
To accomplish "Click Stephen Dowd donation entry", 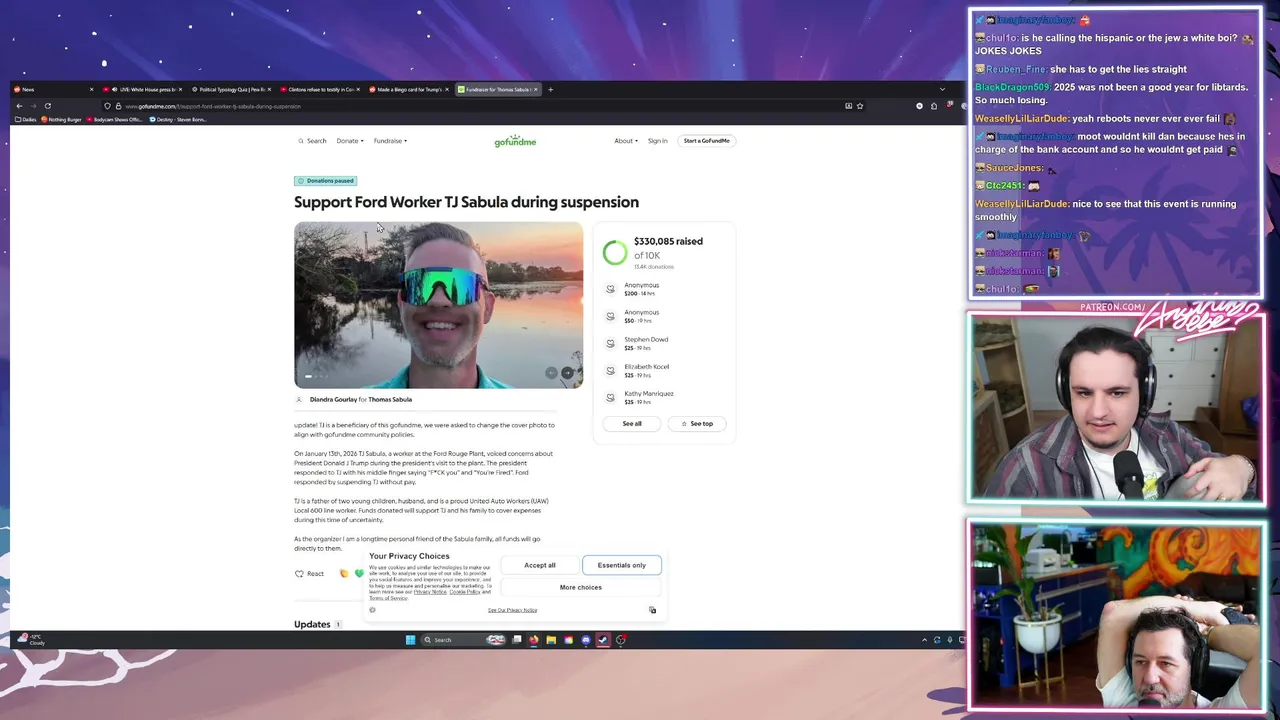I will 640,343.
